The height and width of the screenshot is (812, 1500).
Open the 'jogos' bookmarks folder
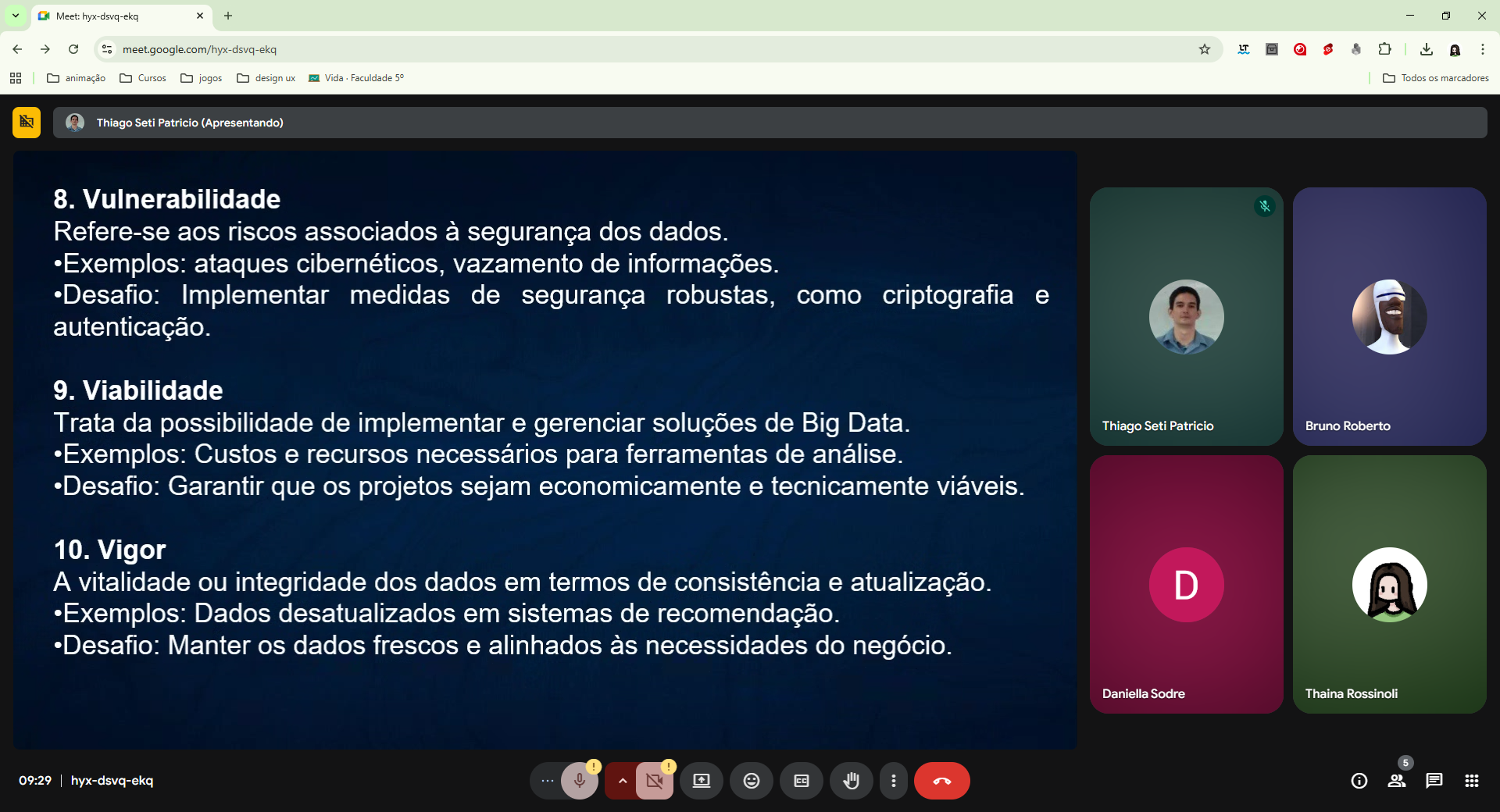202,78
